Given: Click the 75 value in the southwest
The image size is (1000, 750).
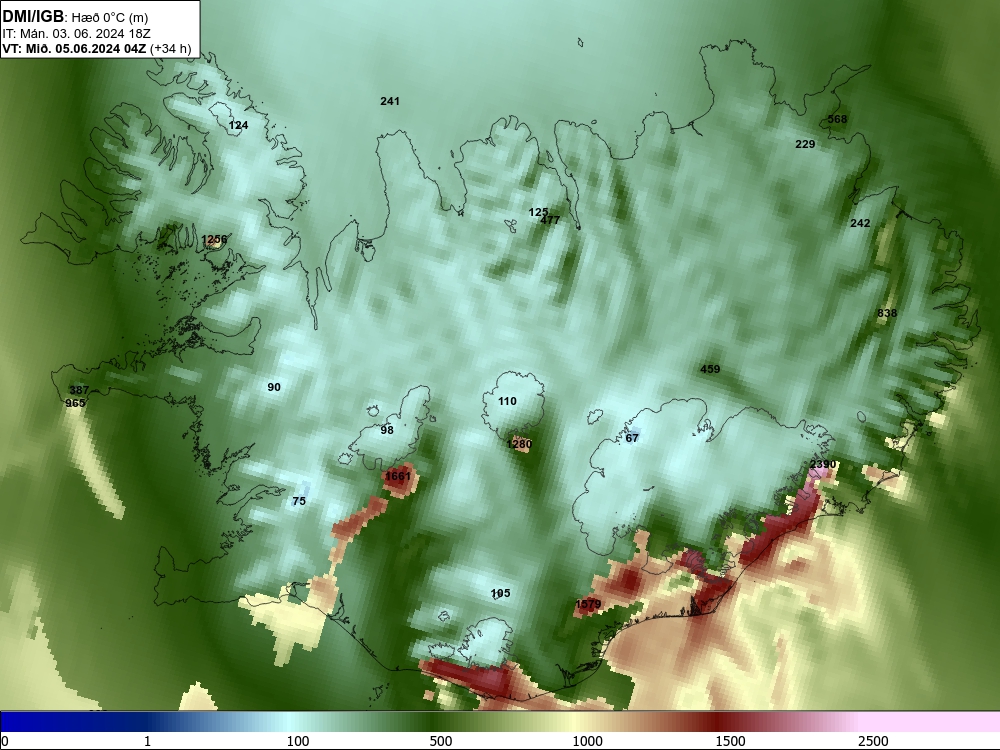Looking at the screenshot, I should pyautogui.click(x=299, y=501).
